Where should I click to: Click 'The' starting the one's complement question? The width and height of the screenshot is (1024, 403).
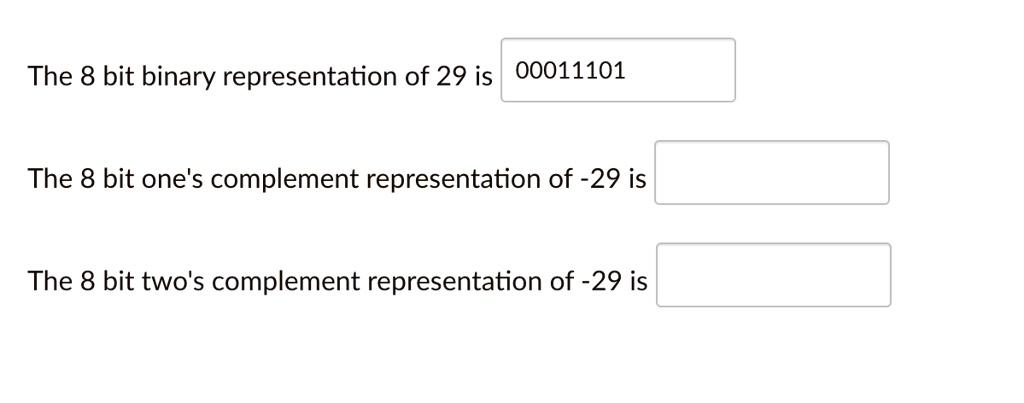(x=50, y=178)
